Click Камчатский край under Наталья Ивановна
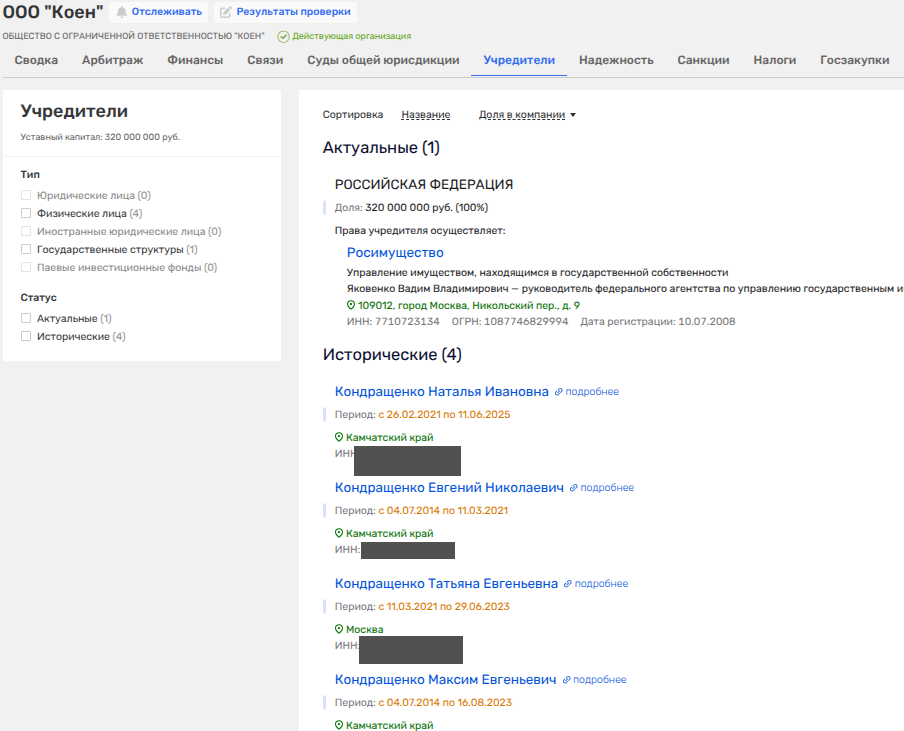The image size is (904, 731). [390, 438]
